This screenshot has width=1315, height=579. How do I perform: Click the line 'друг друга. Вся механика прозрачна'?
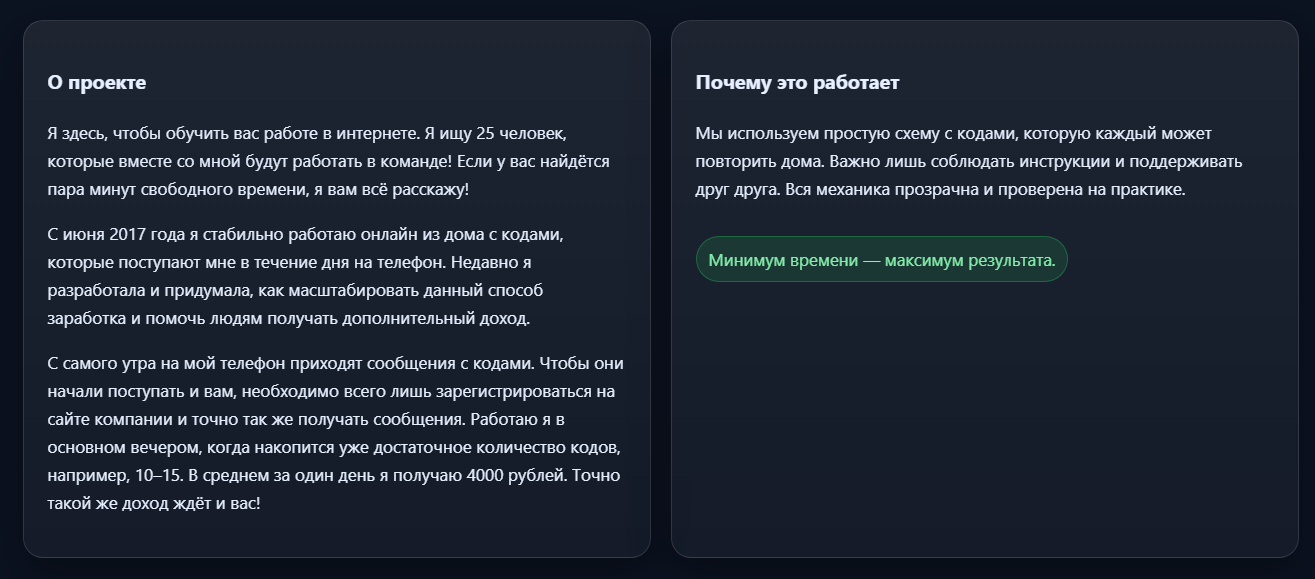pyautogui.click(x=940, y=190)
